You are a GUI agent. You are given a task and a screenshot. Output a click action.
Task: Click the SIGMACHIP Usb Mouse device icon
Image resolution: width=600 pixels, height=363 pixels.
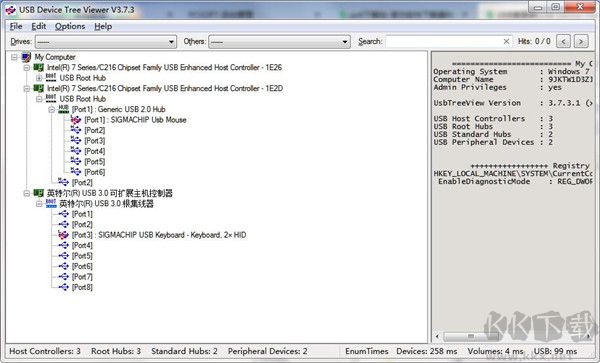pos(76,120)
